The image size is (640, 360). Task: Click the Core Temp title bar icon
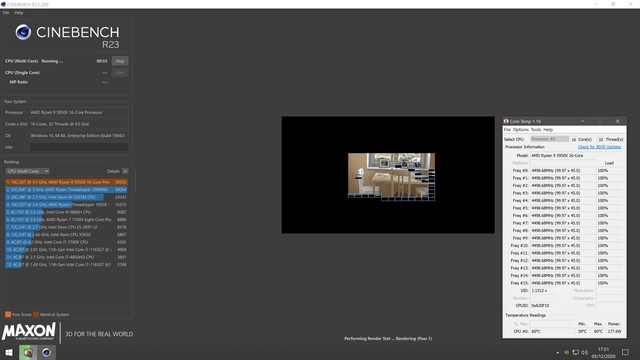[x=506, y=121]
